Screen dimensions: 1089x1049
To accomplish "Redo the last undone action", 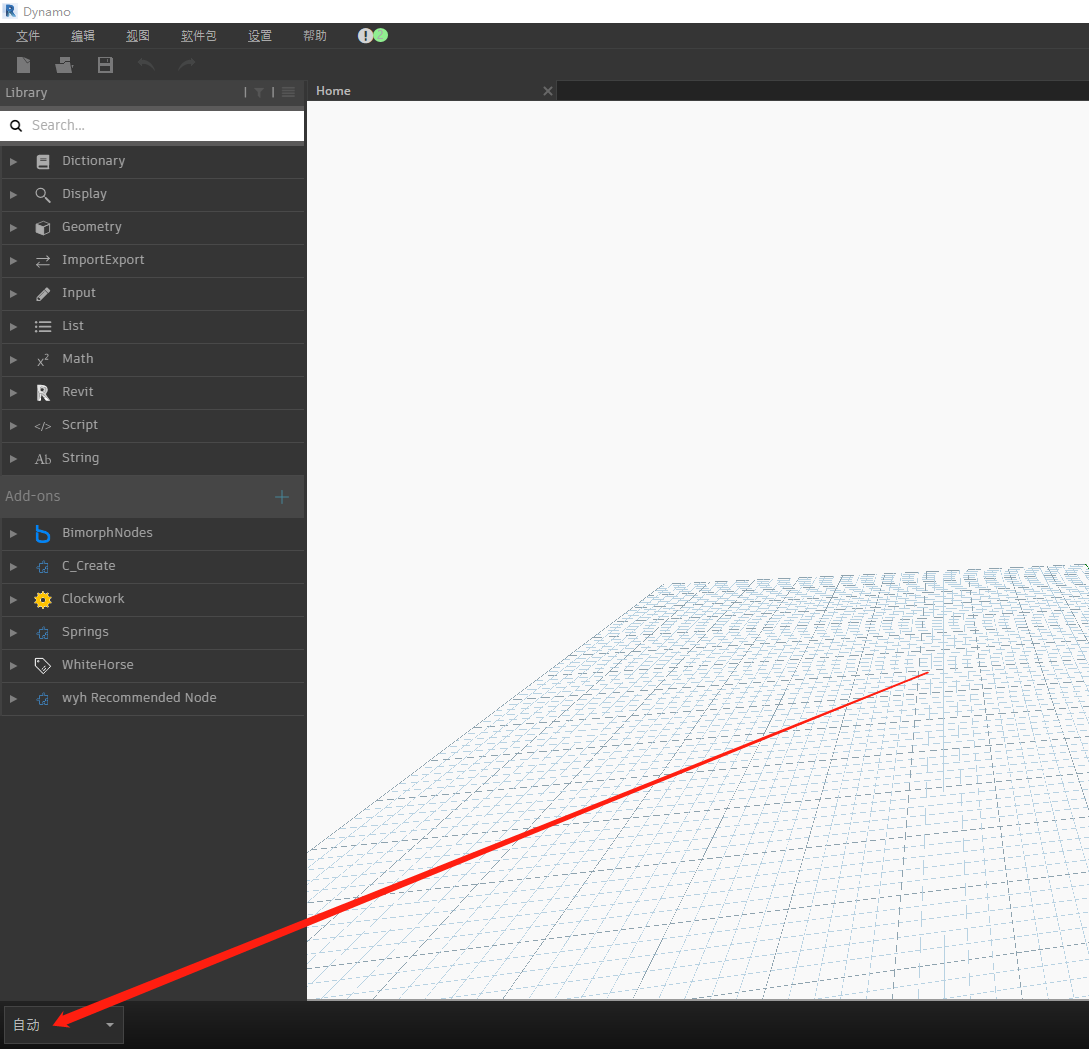I will coord(187,65).
